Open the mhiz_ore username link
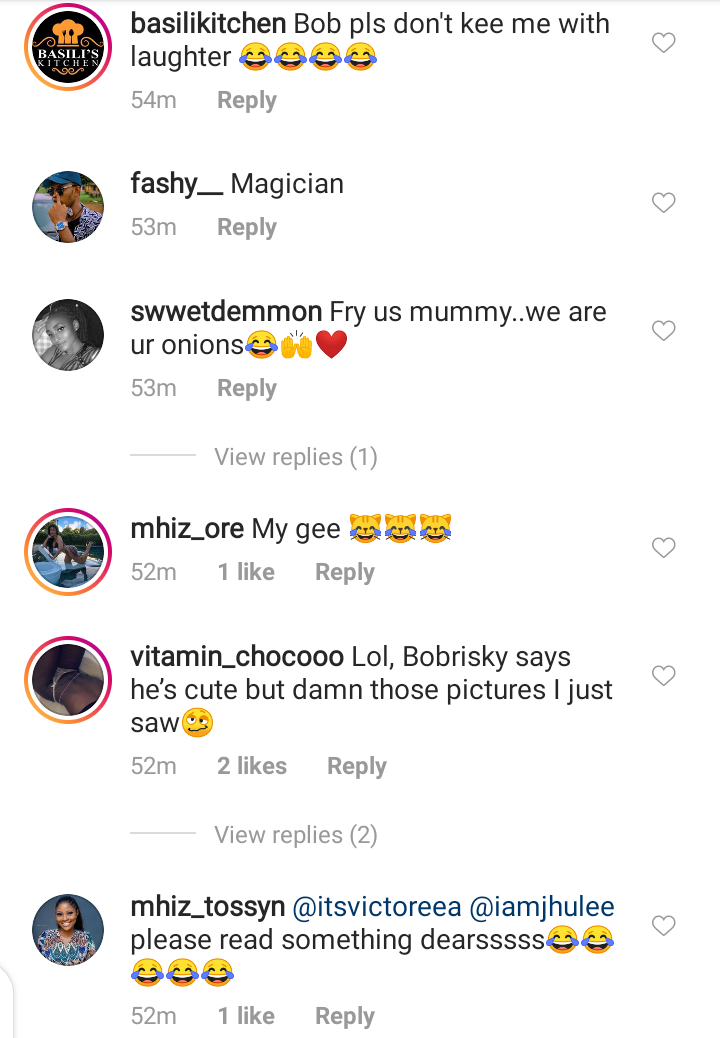 pyautogui.click(x=187, y=528)
